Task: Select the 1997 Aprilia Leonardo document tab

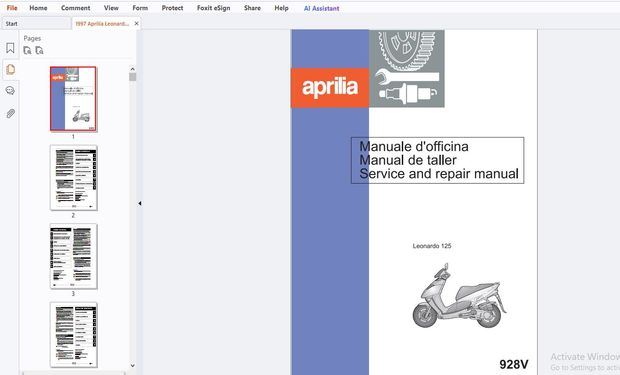Action: [102, 24]
